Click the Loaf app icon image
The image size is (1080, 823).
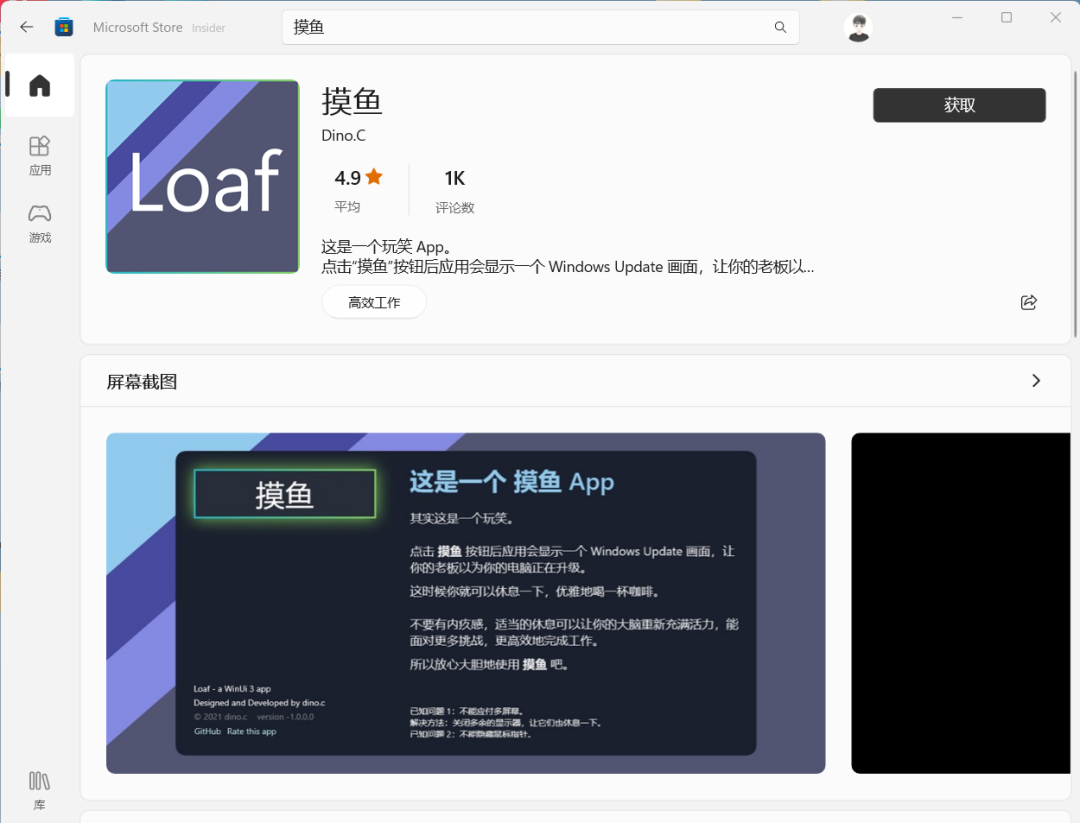click(x=202, y=176)
